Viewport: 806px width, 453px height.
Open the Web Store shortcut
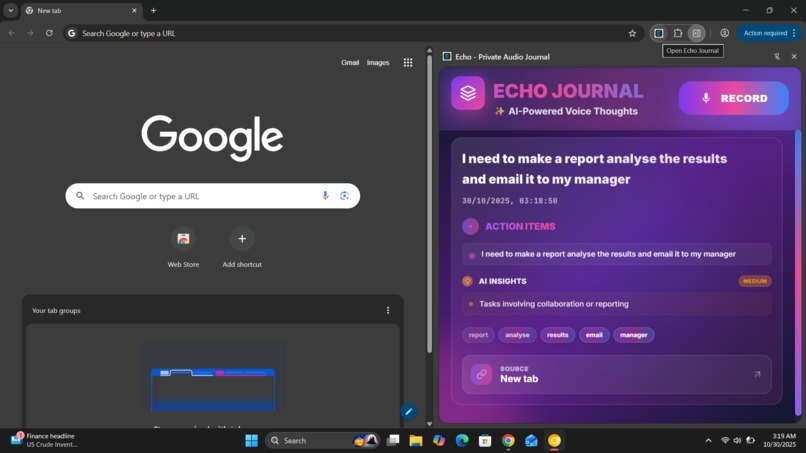183,247
